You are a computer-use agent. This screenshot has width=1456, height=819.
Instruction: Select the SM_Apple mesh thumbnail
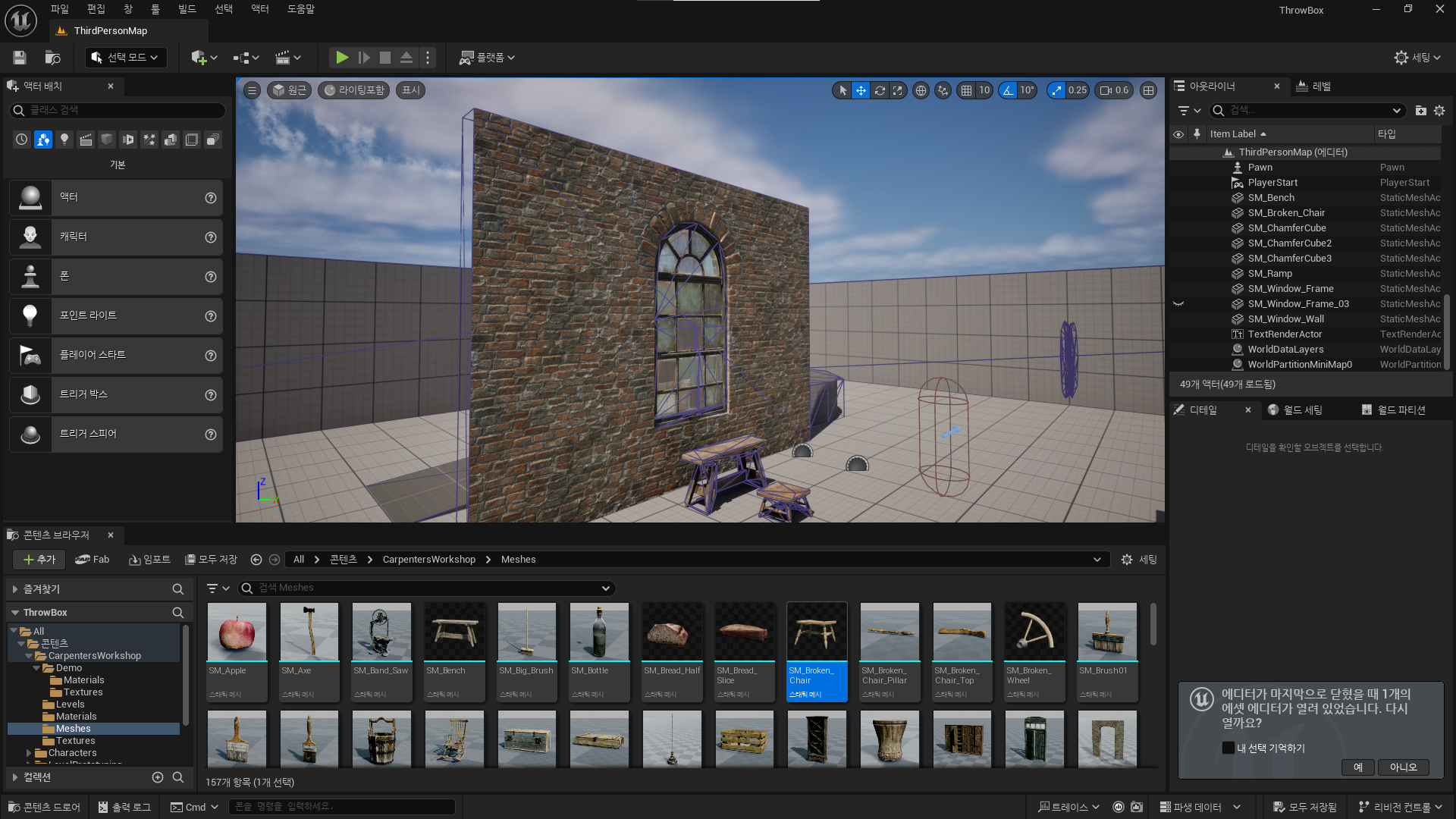(x=237, y=632)
